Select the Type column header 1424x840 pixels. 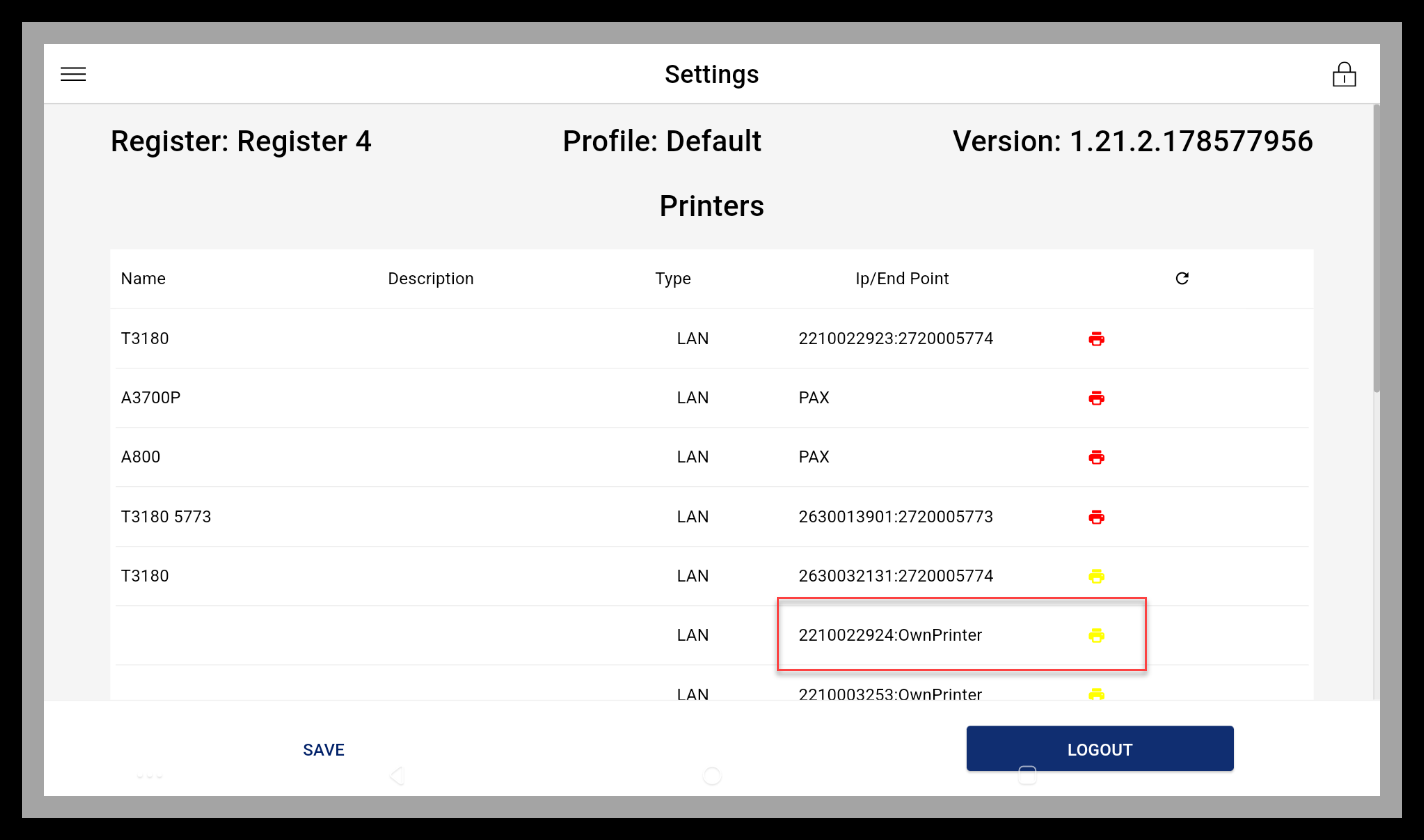click(x=673, y=278)
